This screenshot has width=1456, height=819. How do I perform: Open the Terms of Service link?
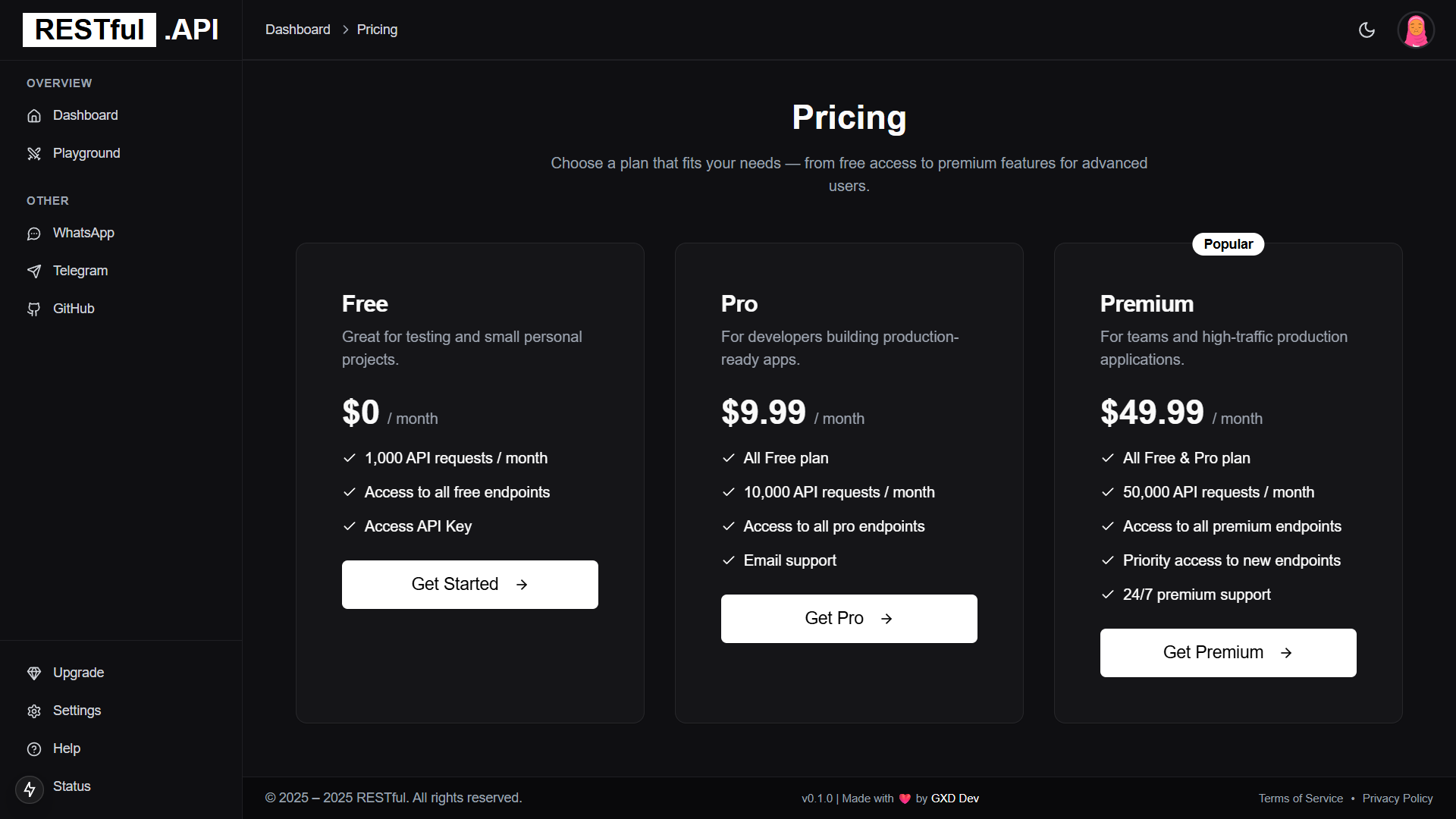click(1300, 799)
